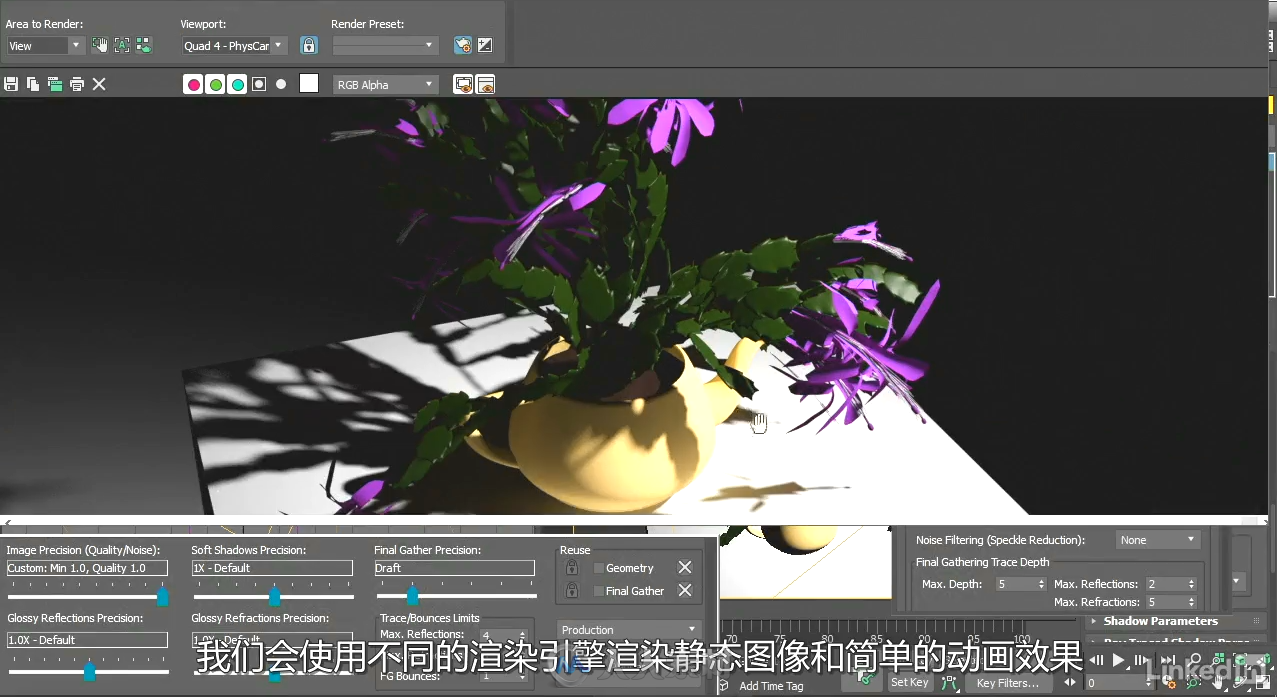
Task: Open the Area to Render dropdown
Action: pyautogui.click(x=45, y=46)
